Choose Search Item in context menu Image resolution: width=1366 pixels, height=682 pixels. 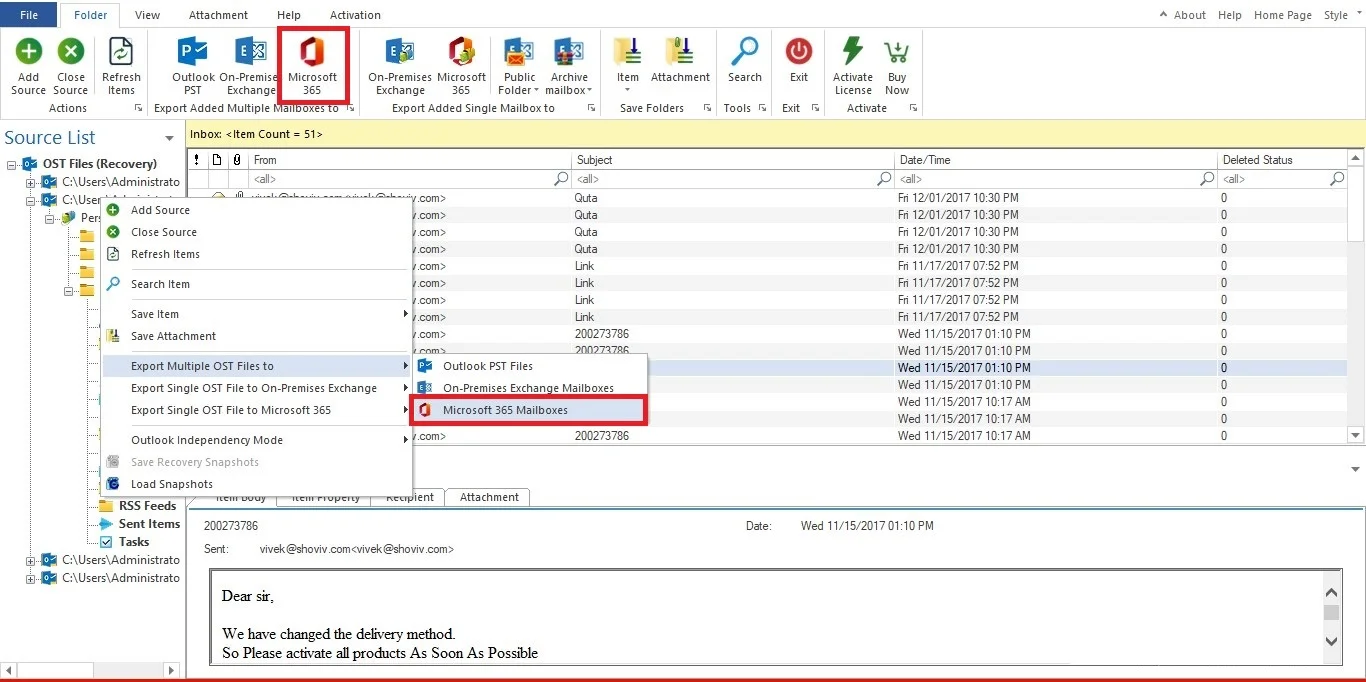click(x=160, y=284)
